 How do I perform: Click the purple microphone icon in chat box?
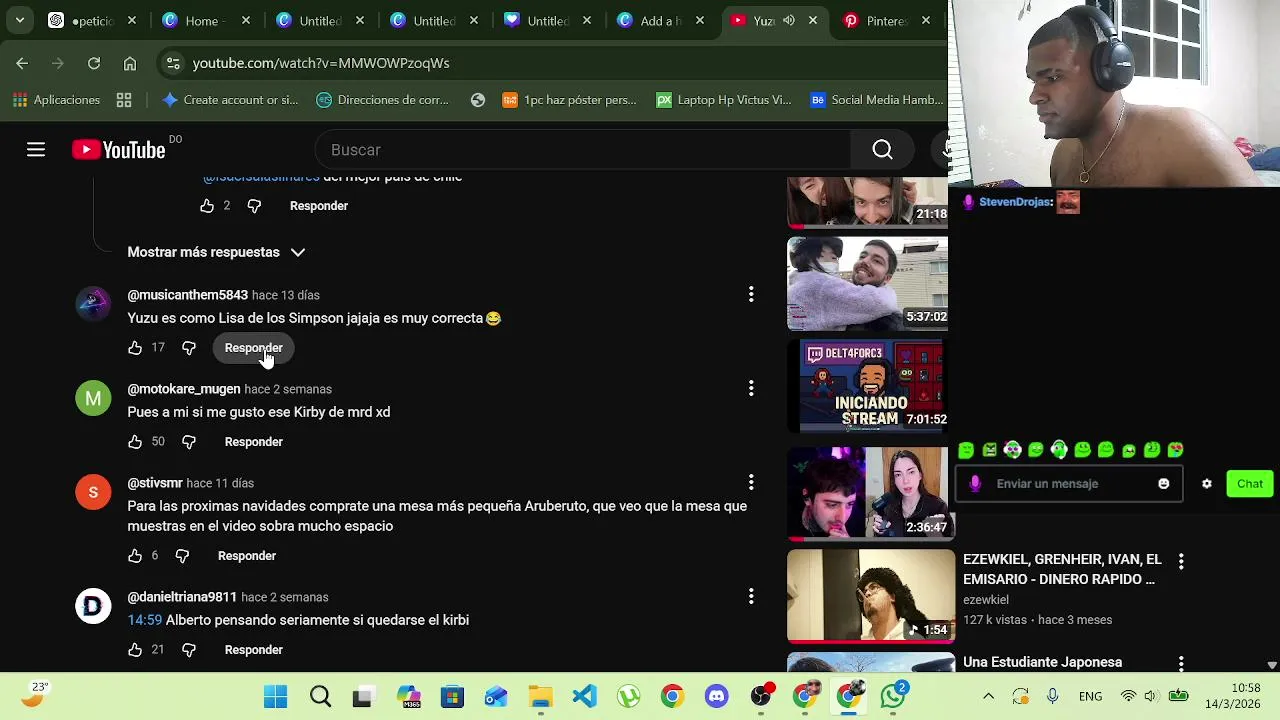coord(975,484)
